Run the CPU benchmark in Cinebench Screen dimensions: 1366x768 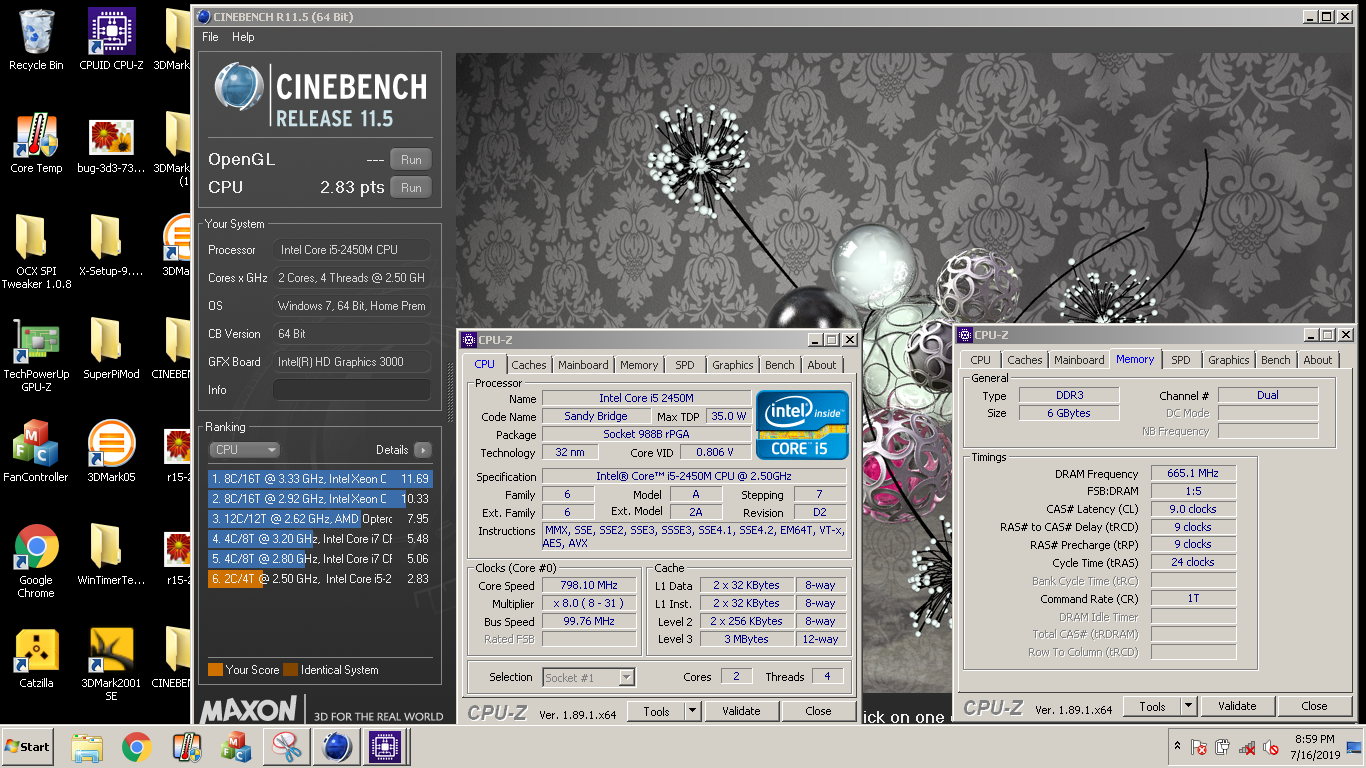coord(411,188)
